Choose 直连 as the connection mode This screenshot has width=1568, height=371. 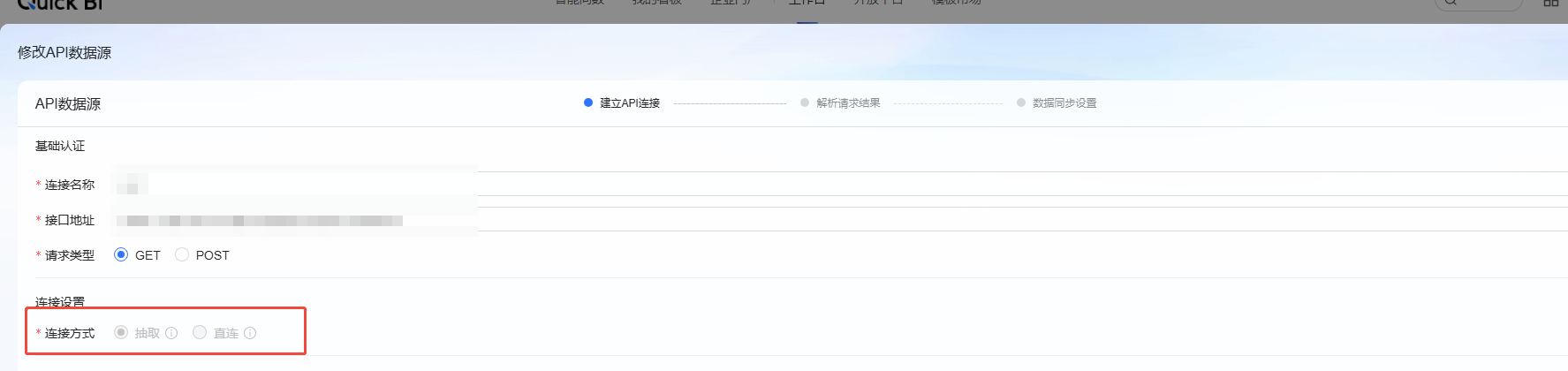pyautogui.click(x=200, y=332)
